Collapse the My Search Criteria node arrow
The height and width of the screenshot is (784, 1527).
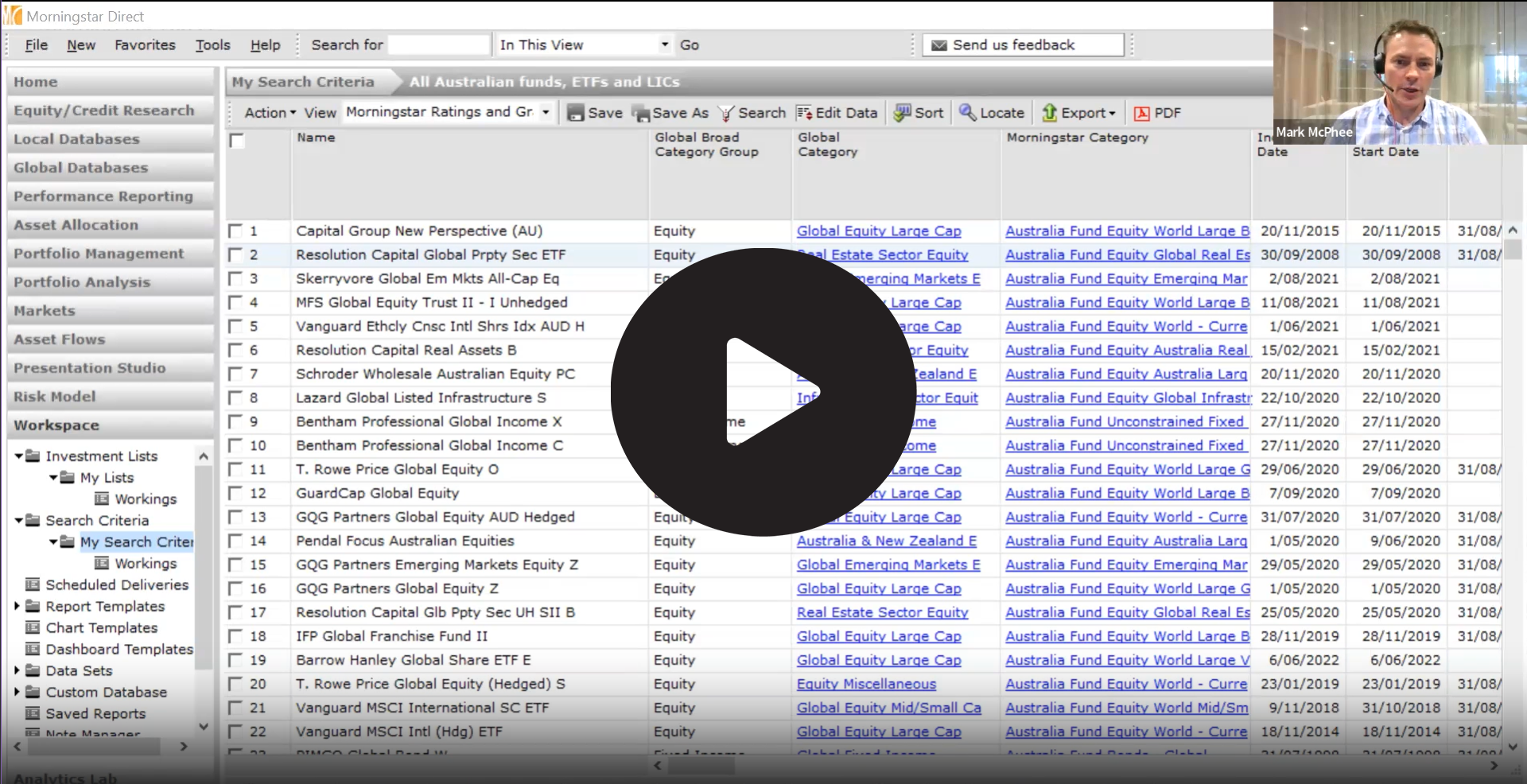53,542
